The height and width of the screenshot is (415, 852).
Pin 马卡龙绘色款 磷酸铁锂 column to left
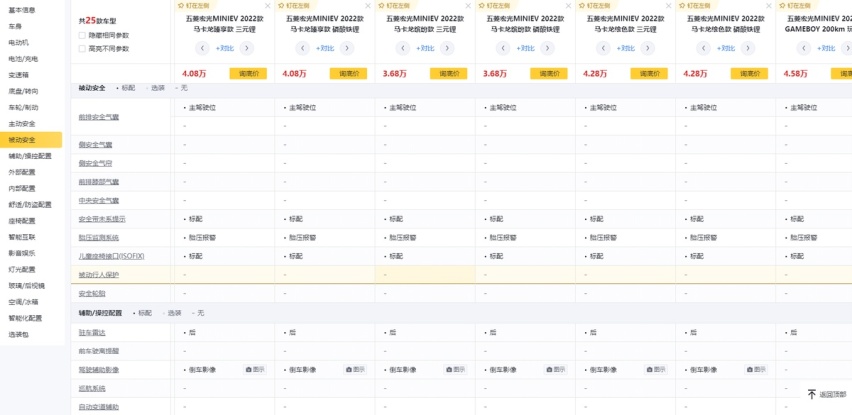[692, 5]
